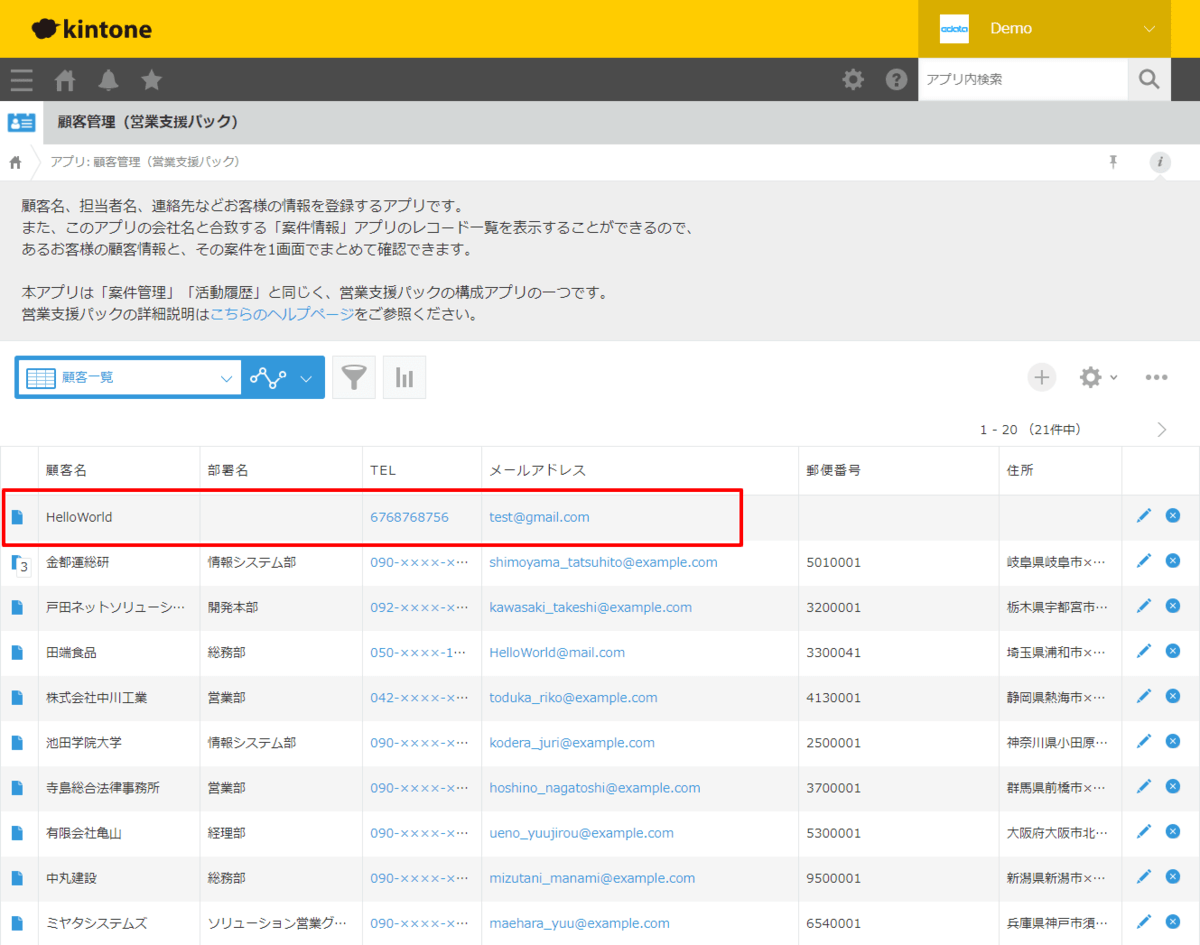
Task: Delete the 池田学院大学 record
Action: click(x=1173, y=741)
